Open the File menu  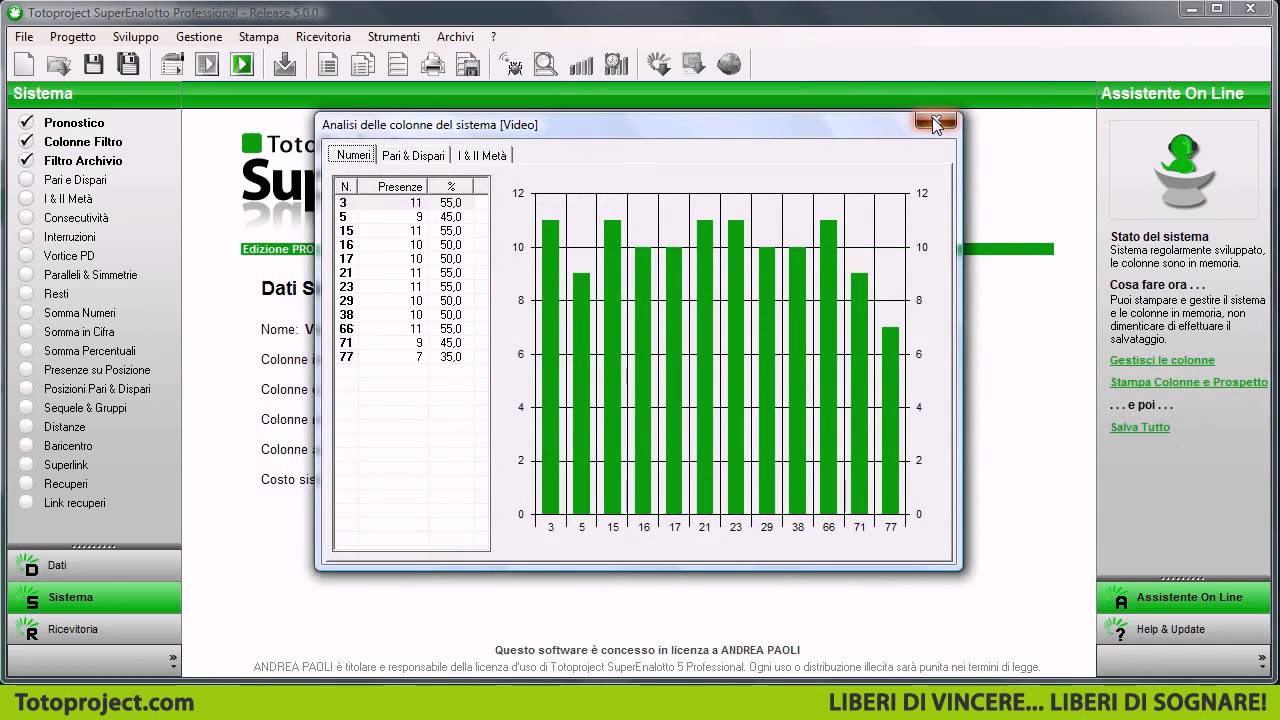tap(24, 37)
